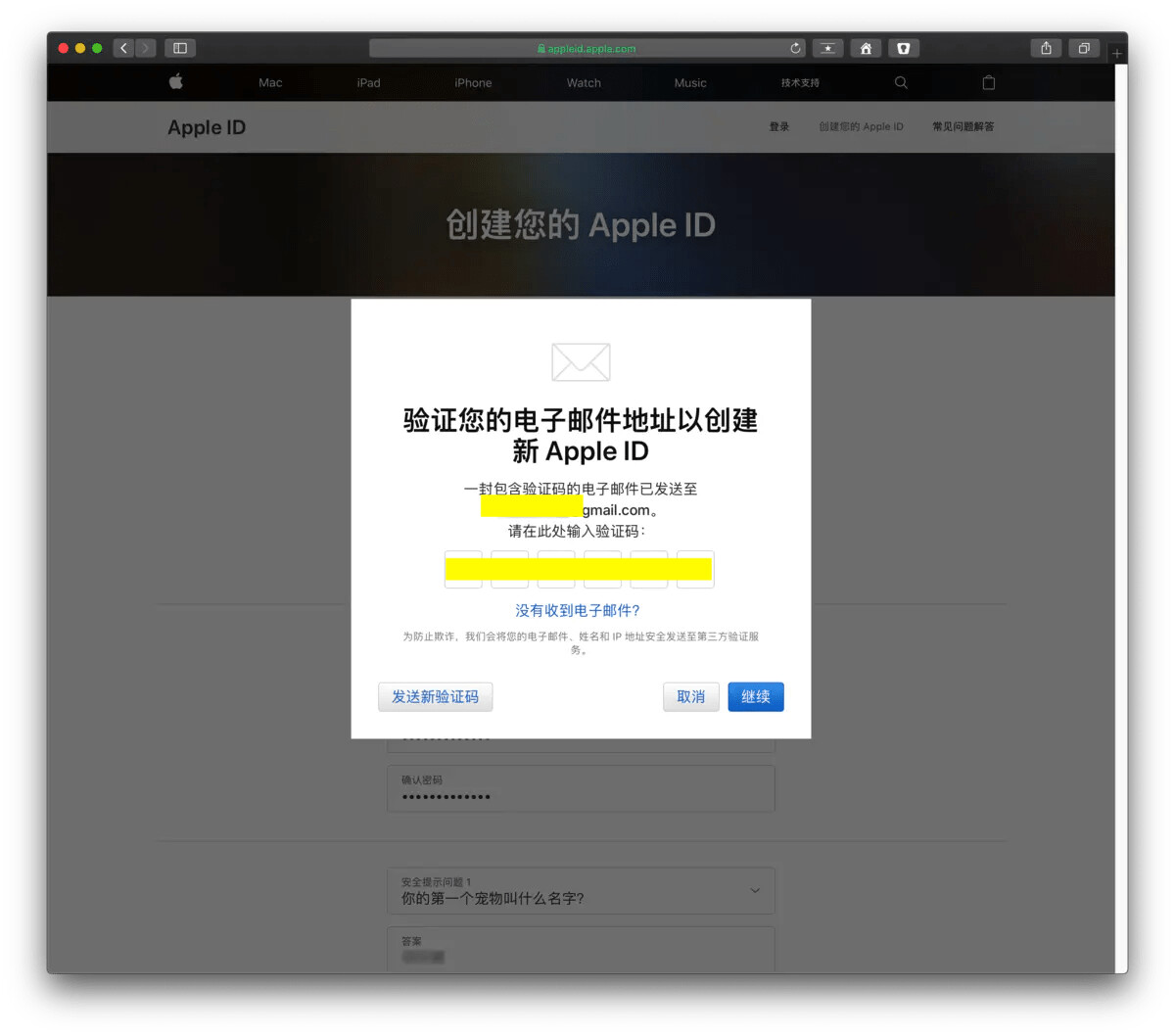Open the 没有收到电子邮件? link
1175x1036 pixels.
[x=578, y=610]
